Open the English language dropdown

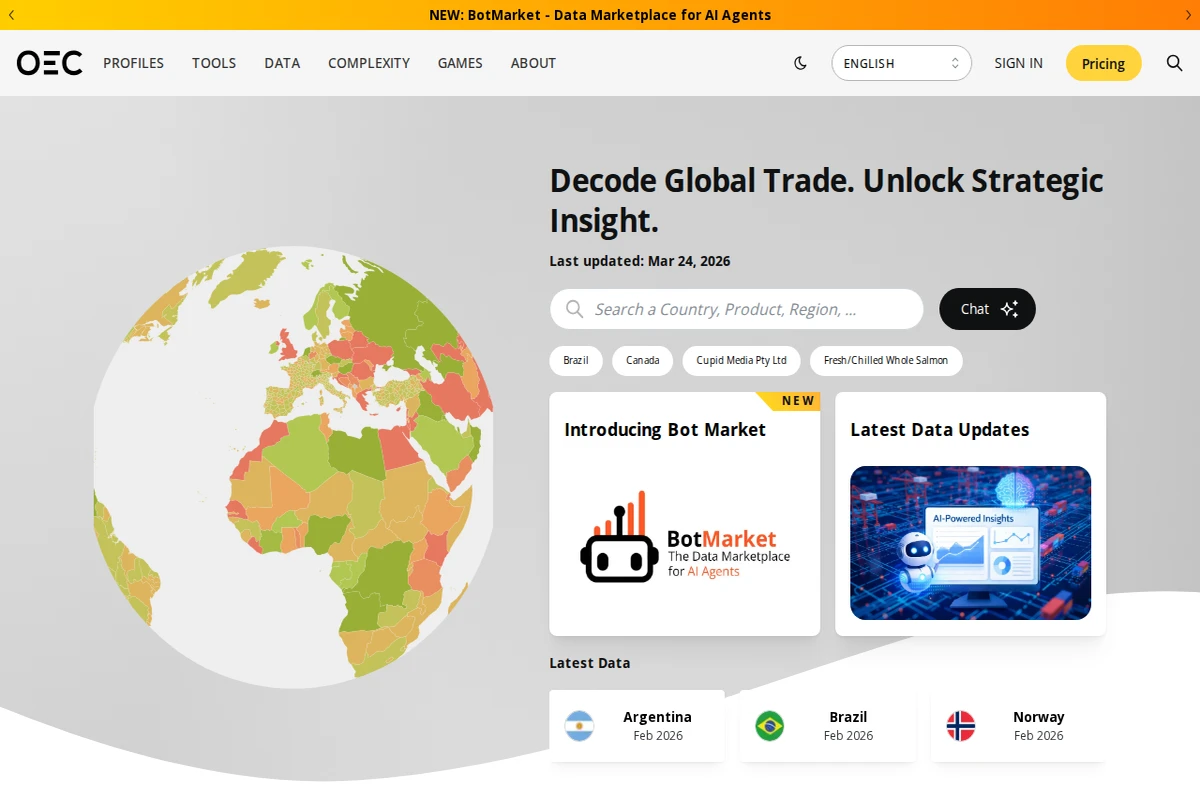pyautogui.click(x=901, y=63)
